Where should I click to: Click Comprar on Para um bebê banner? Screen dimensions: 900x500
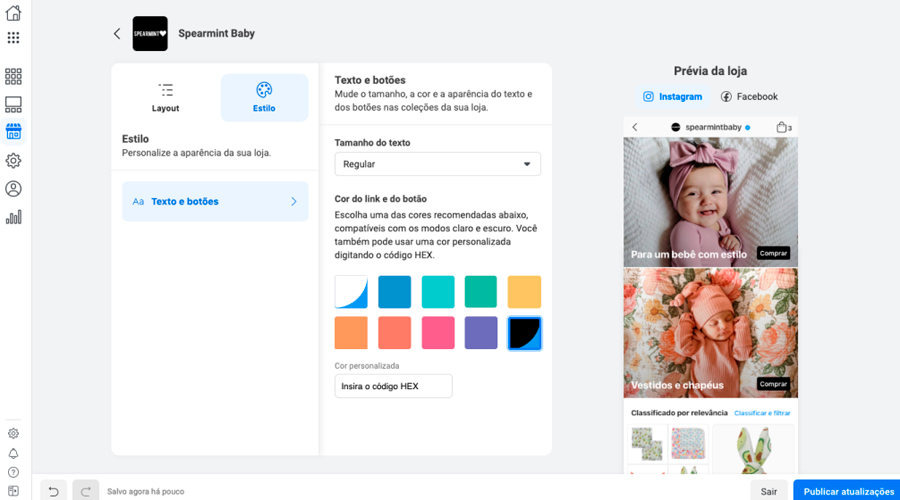[773, 253]
